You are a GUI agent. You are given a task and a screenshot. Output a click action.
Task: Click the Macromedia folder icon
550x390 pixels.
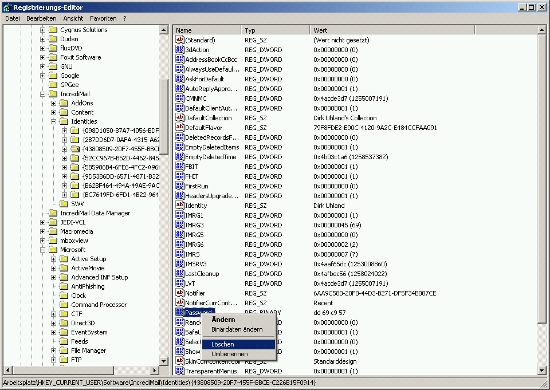(53, 231)
